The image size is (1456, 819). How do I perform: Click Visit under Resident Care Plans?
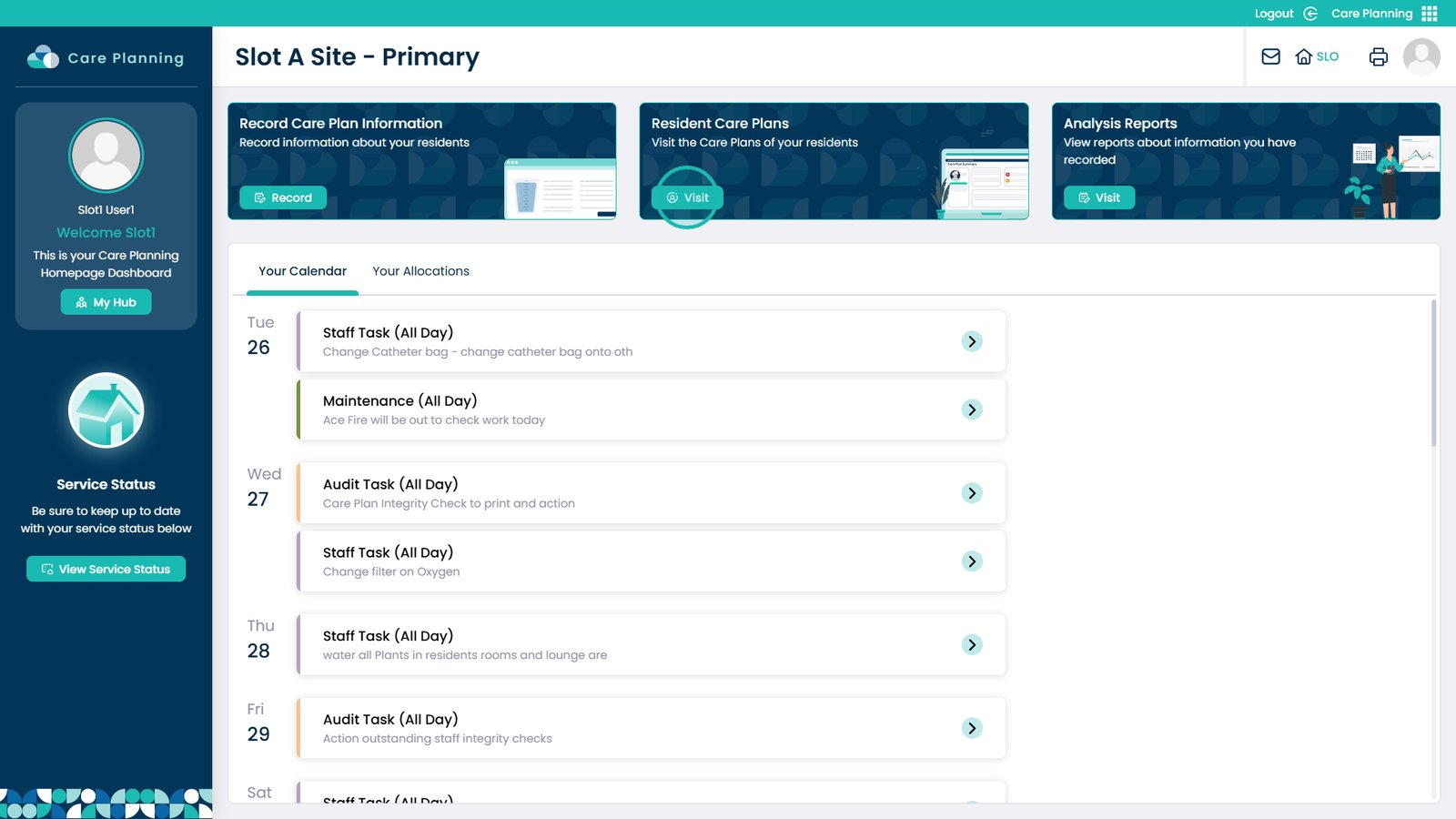687,197
